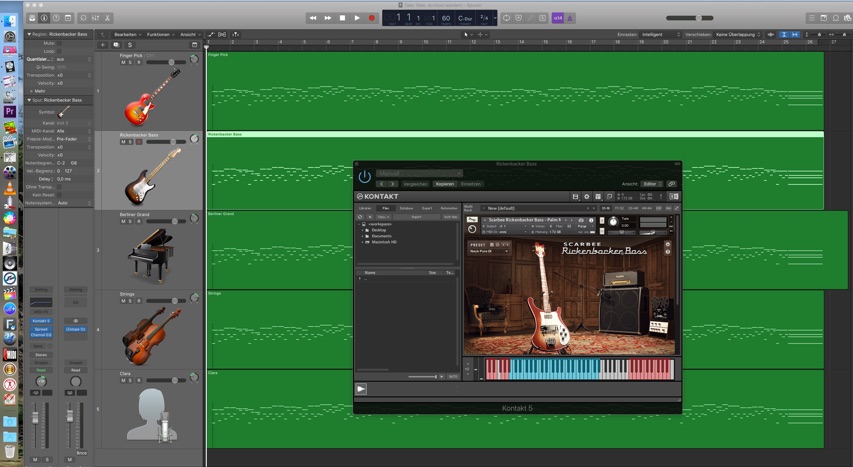Click the stop transport button
Screen dimensions: 853x467
click(x=342, y=18)
